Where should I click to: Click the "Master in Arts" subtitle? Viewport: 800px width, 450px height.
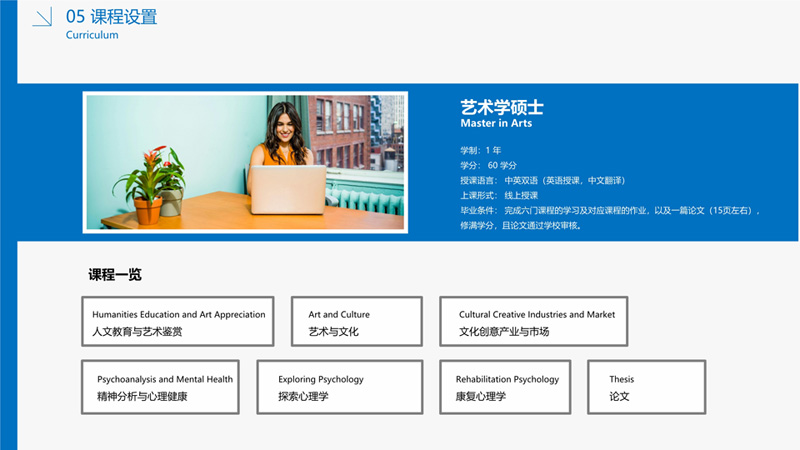click(496, 124)
